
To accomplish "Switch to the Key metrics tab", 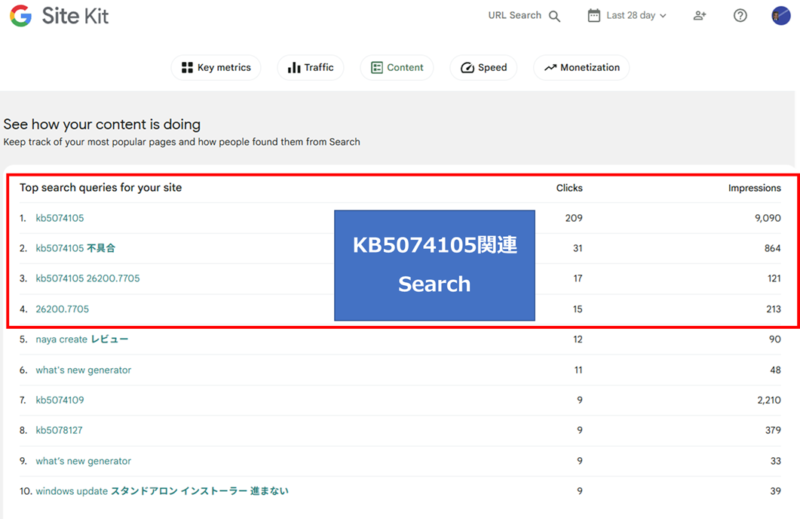I will click(216, 67).
